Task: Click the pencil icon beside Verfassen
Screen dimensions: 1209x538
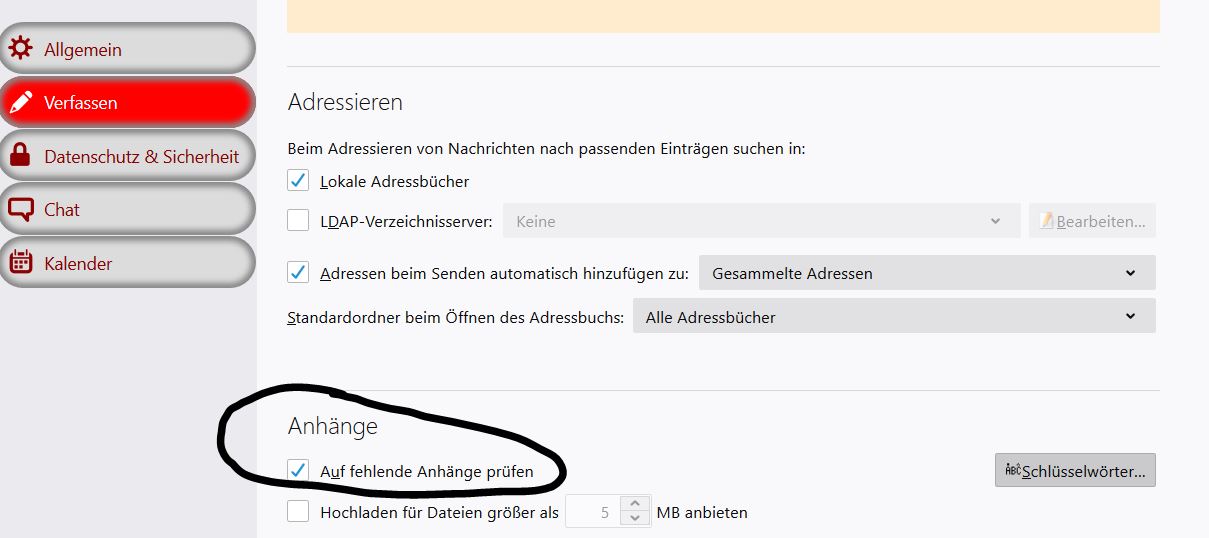Action: (x=20, y=102)
